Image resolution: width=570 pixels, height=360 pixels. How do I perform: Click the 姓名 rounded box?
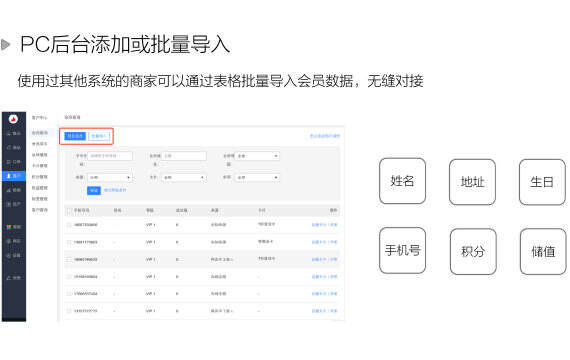click(x=402, y=181)
